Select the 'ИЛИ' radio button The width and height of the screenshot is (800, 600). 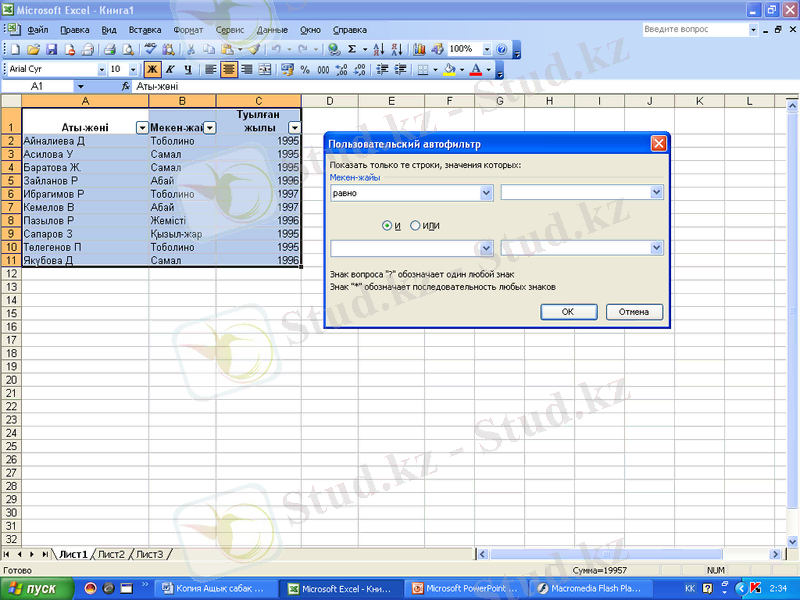(415, 226)
